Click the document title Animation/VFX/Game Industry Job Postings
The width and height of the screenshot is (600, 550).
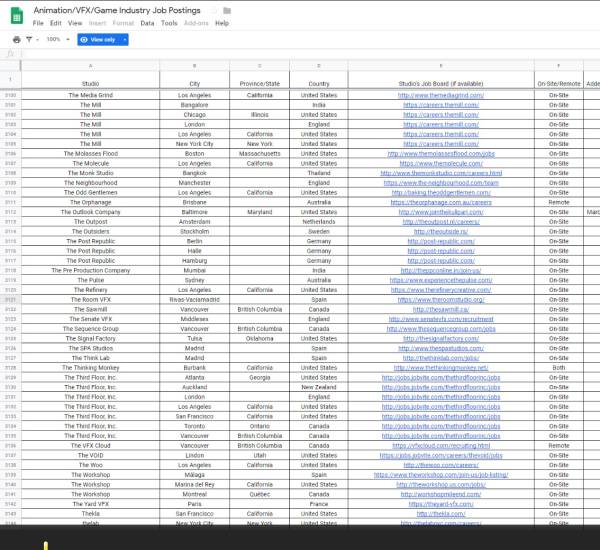[x=117, y=10]
